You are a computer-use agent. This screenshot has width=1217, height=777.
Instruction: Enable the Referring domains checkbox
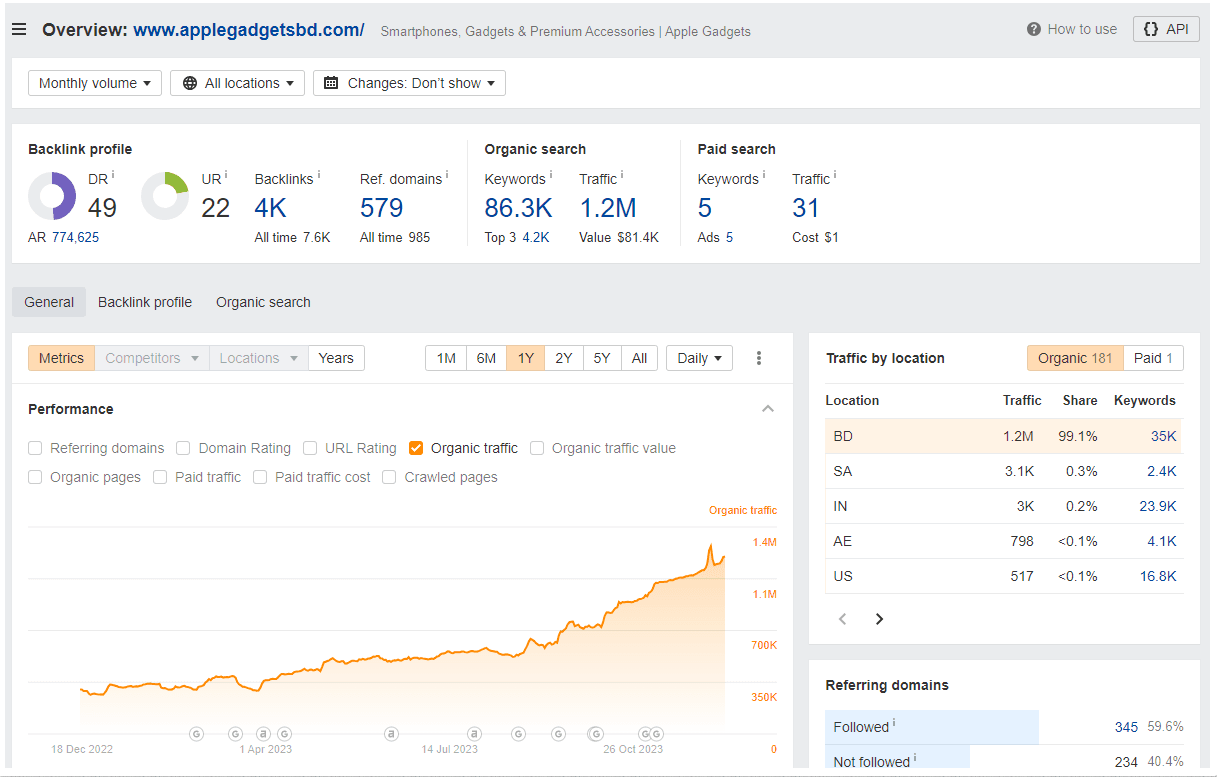point(35,448)
